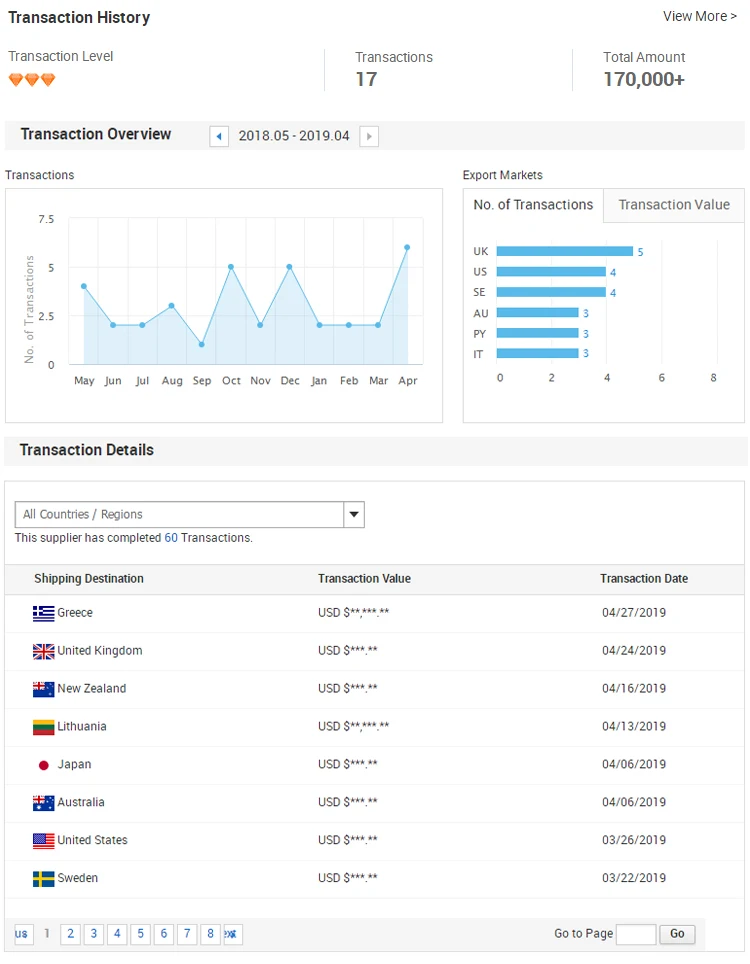This screenshot has height=964, width=750.
Task: Click the Sweden flag icon
Action: (x=43, y=879)
